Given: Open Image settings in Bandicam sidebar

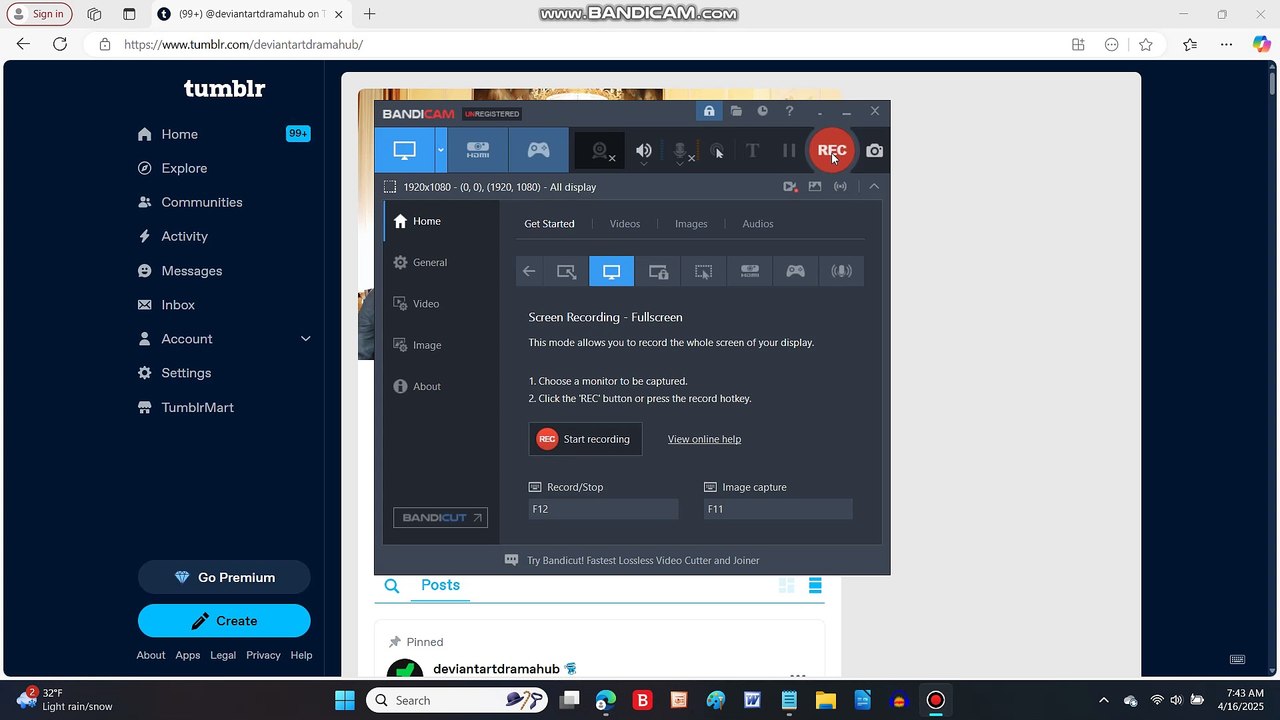Looking at the screenshot, I should point(441,345).
